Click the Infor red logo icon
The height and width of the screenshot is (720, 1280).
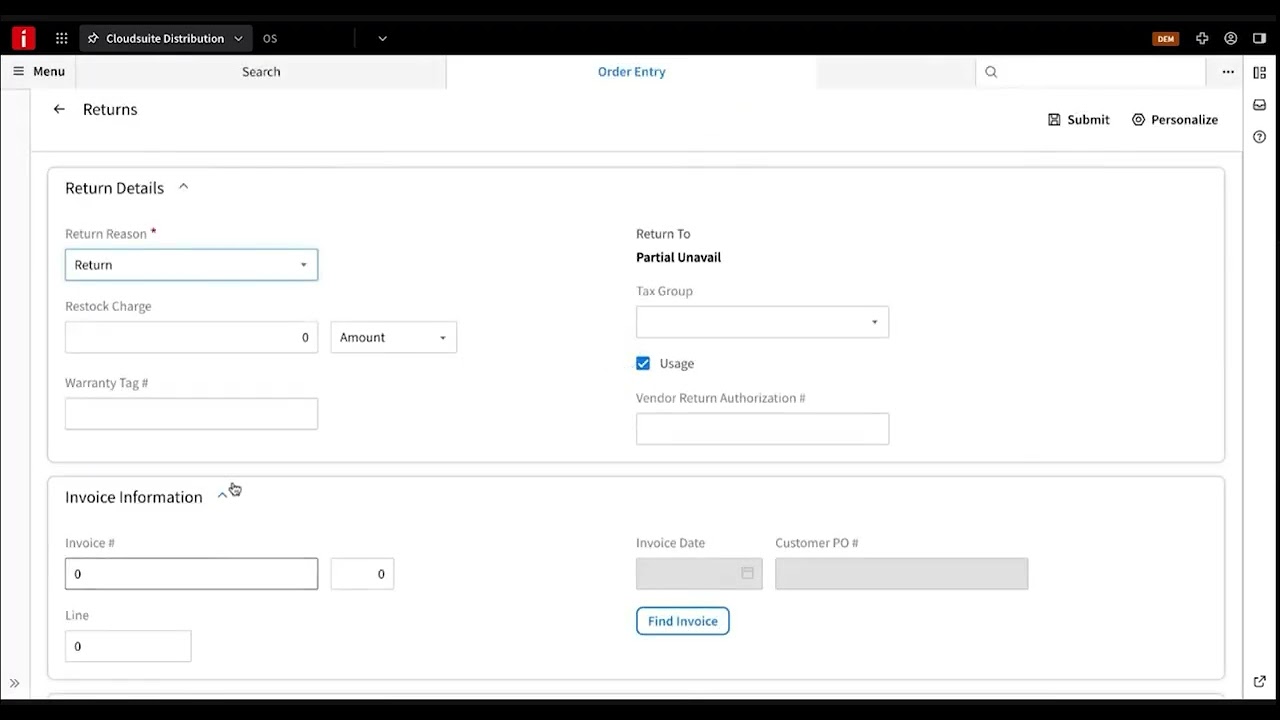(x=23, y=38)
